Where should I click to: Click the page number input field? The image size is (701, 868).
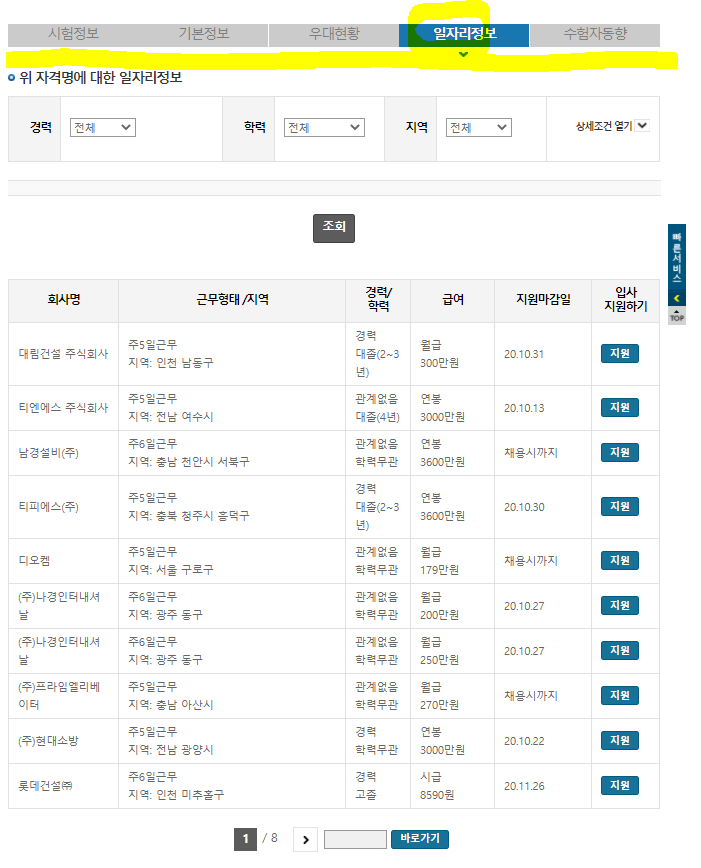tap(355, 839)
